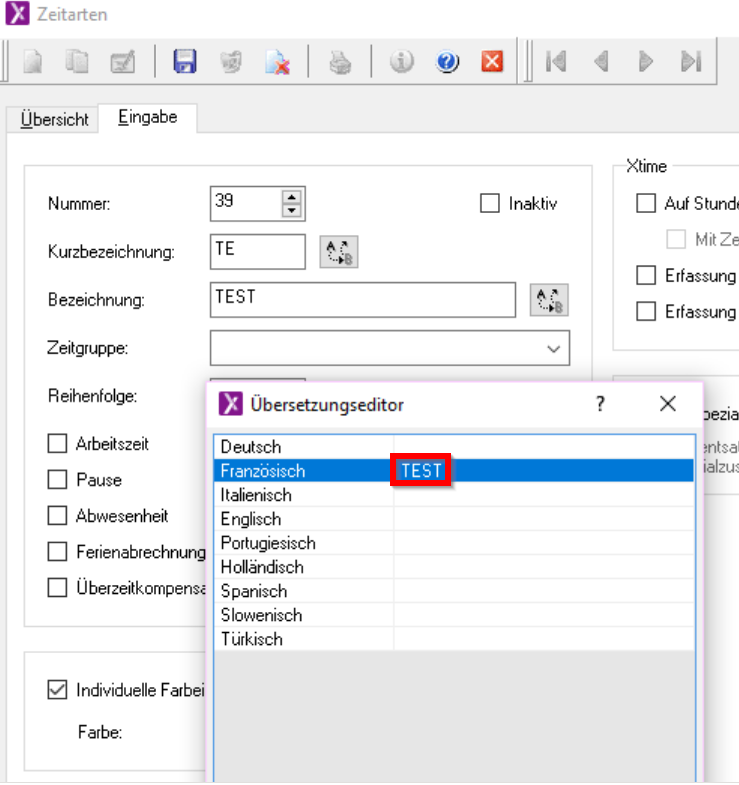Open help via blue question mark icon
The width and height of the screenshot is (739, 785).
pos(447,62)
